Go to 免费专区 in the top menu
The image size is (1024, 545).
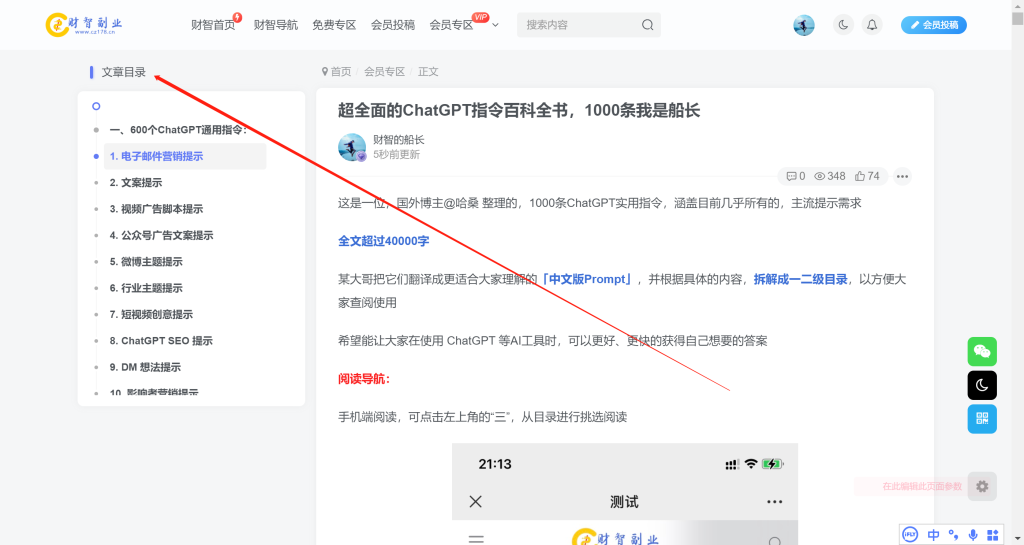(x=334, y=25)
